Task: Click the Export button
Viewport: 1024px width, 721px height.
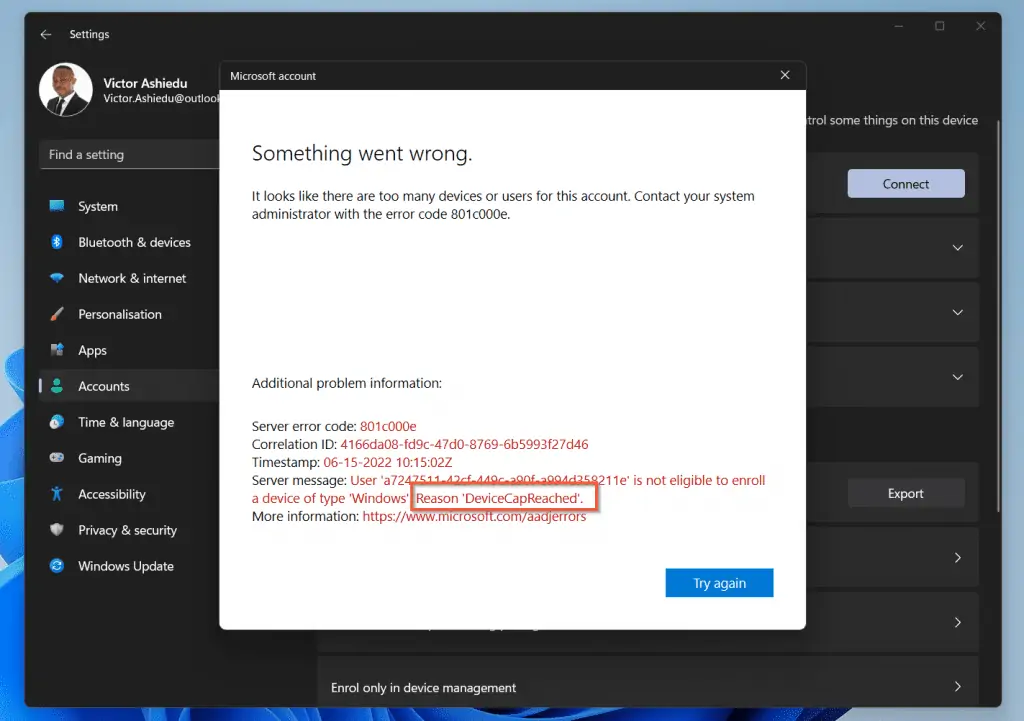Action: [906, 493]
